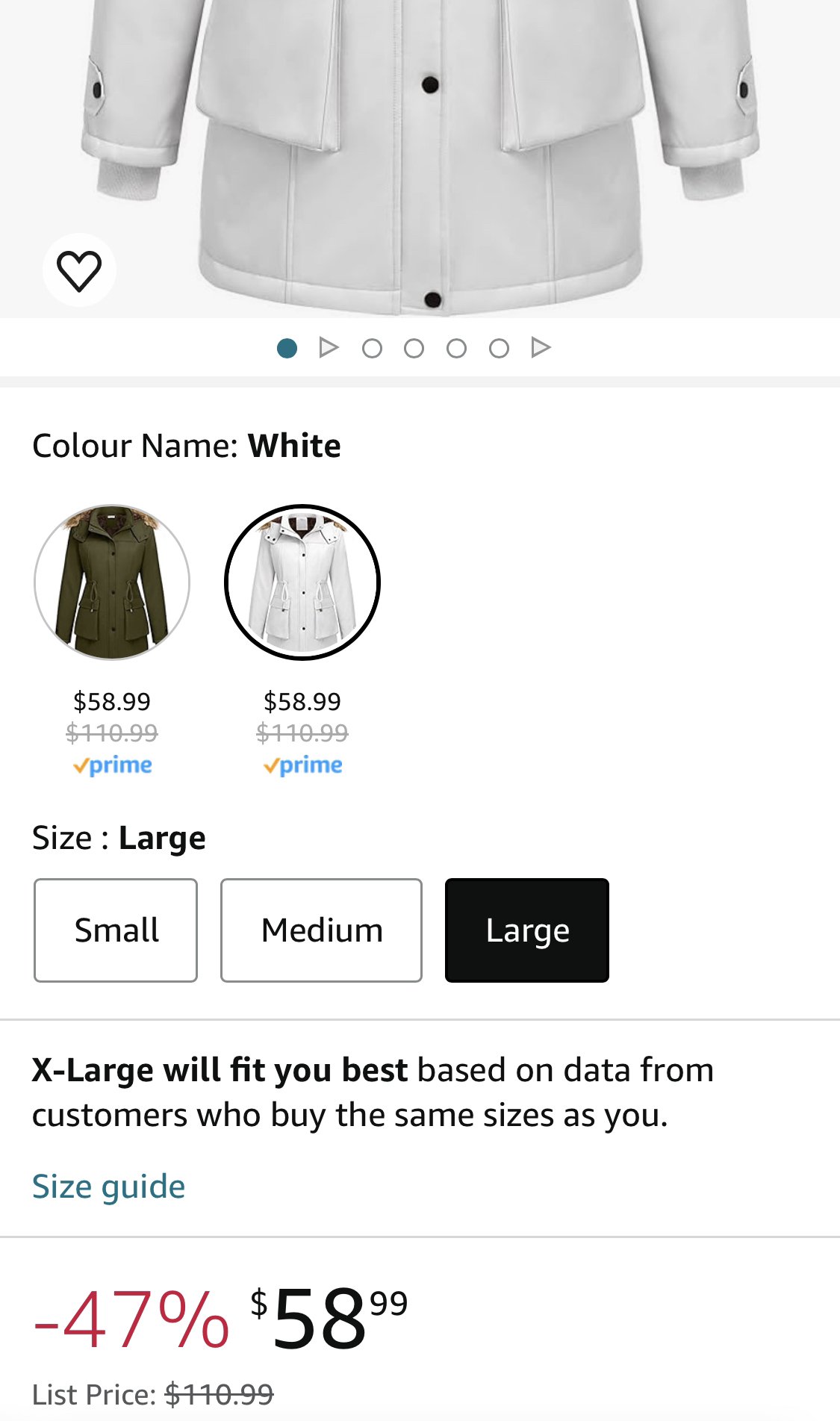Tap the last video play indicator in carousel
This screenshot has height=1421, width=840.
[x=541, y=348]
